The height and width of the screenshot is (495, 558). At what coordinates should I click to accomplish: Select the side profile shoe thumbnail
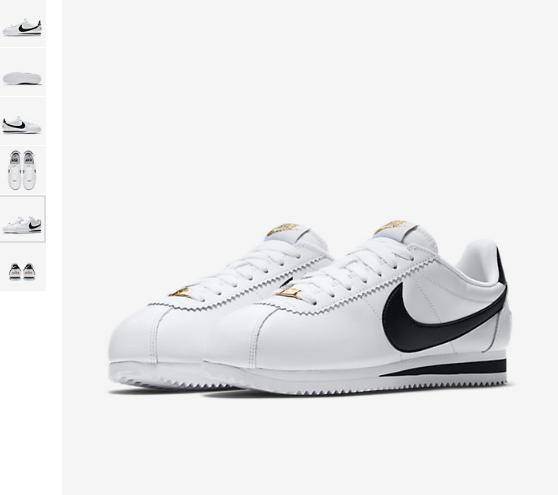coord(22,23)
